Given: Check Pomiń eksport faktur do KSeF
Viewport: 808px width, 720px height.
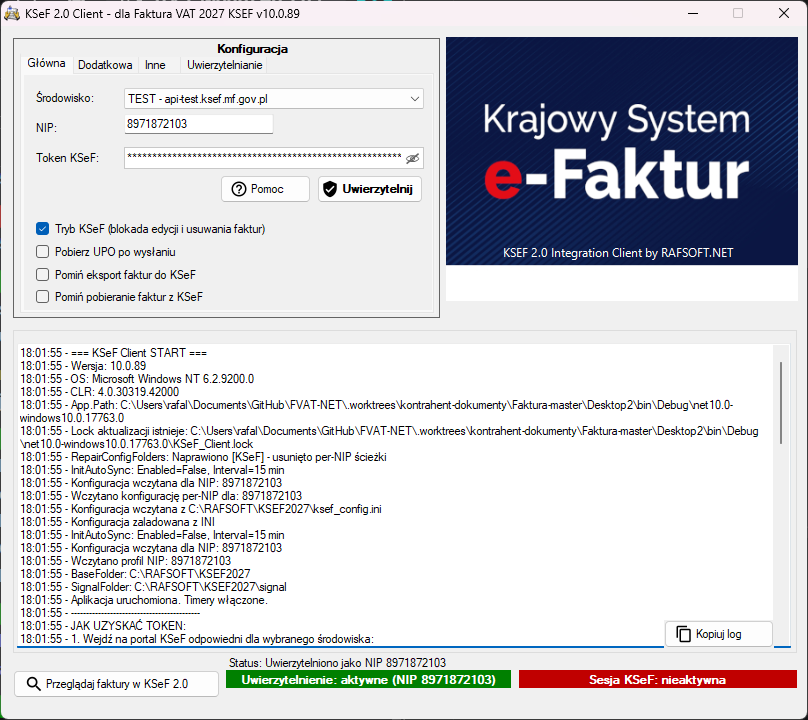Looking at the screenshot, I should tap(43, 274).
